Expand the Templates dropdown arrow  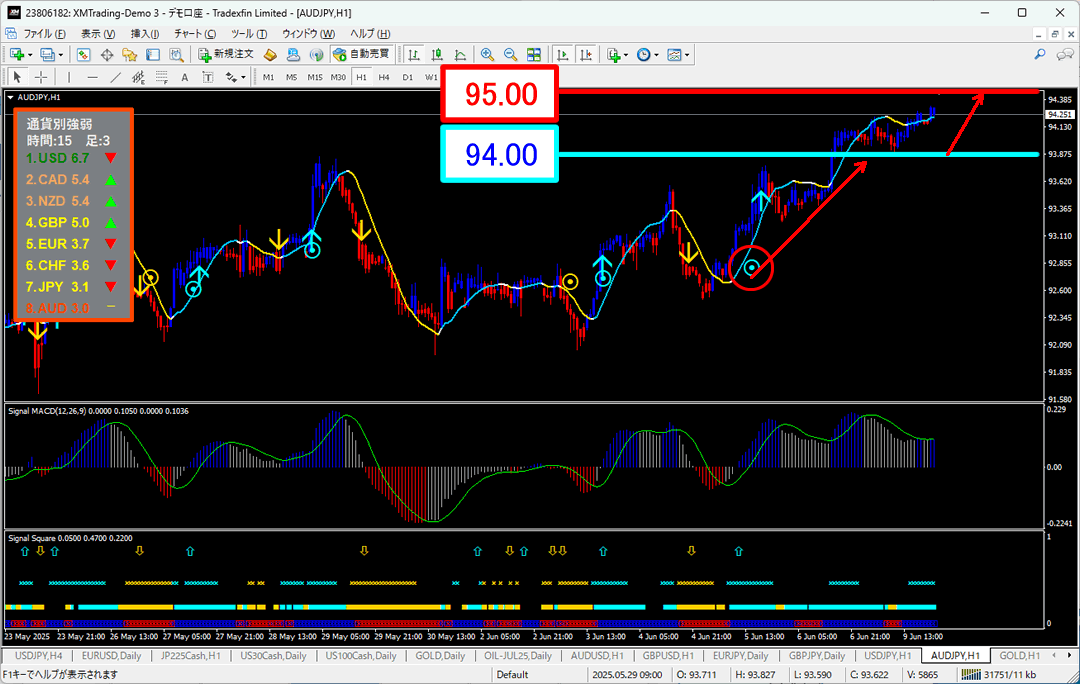tap(687, 55)
